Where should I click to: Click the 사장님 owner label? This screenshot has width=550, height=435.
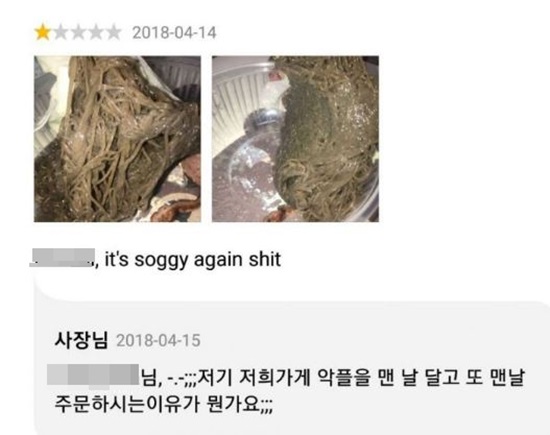(81, 340)
